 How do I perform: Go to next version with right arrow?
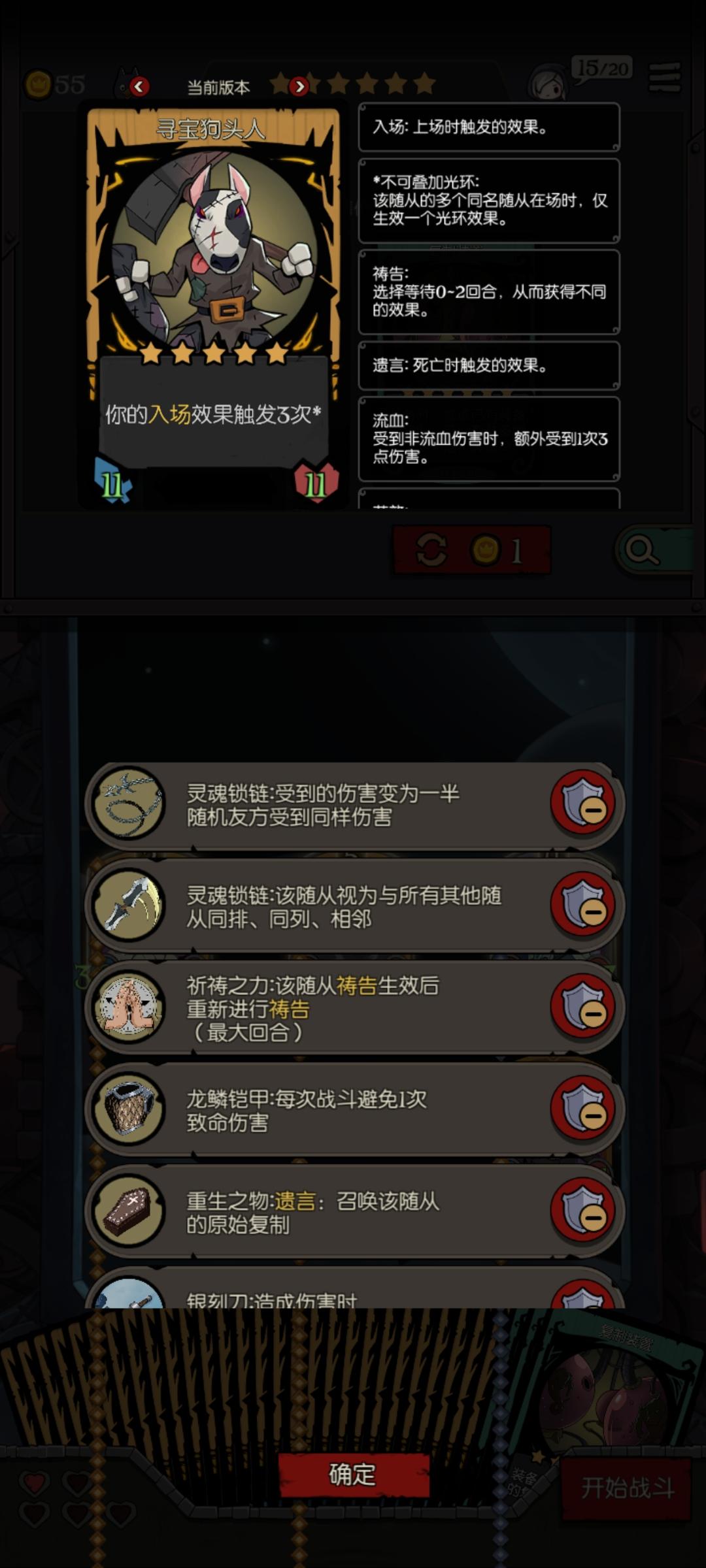299,86
